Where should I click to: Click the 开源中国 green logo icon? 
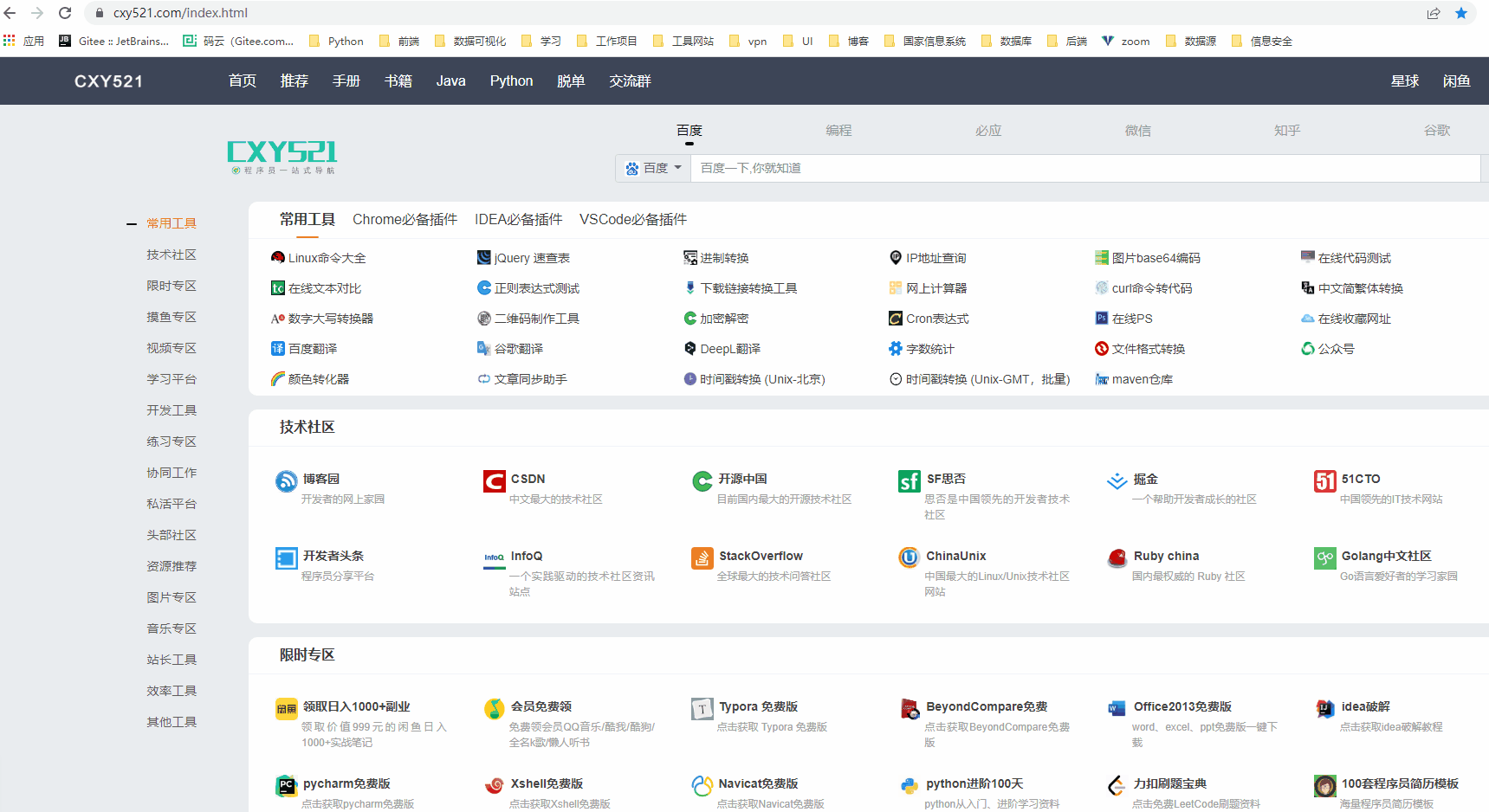702,481
